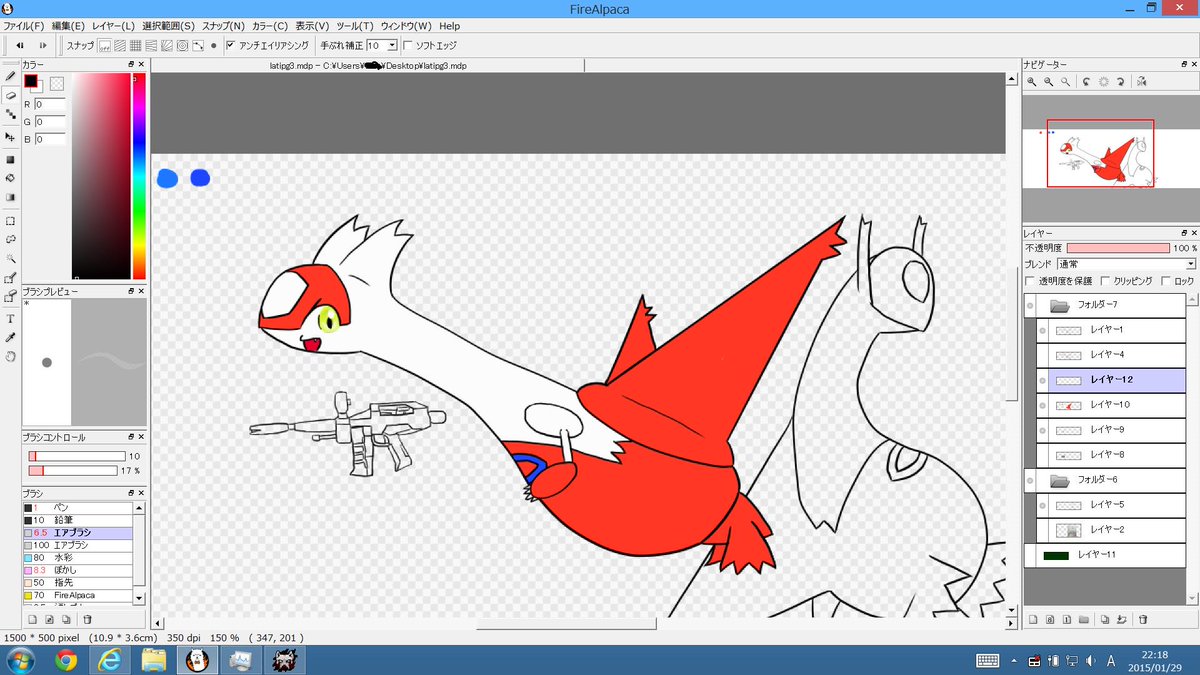Delete brush using the brush panel trash icon
1200x675 pixels.
(x=87, y=619)
